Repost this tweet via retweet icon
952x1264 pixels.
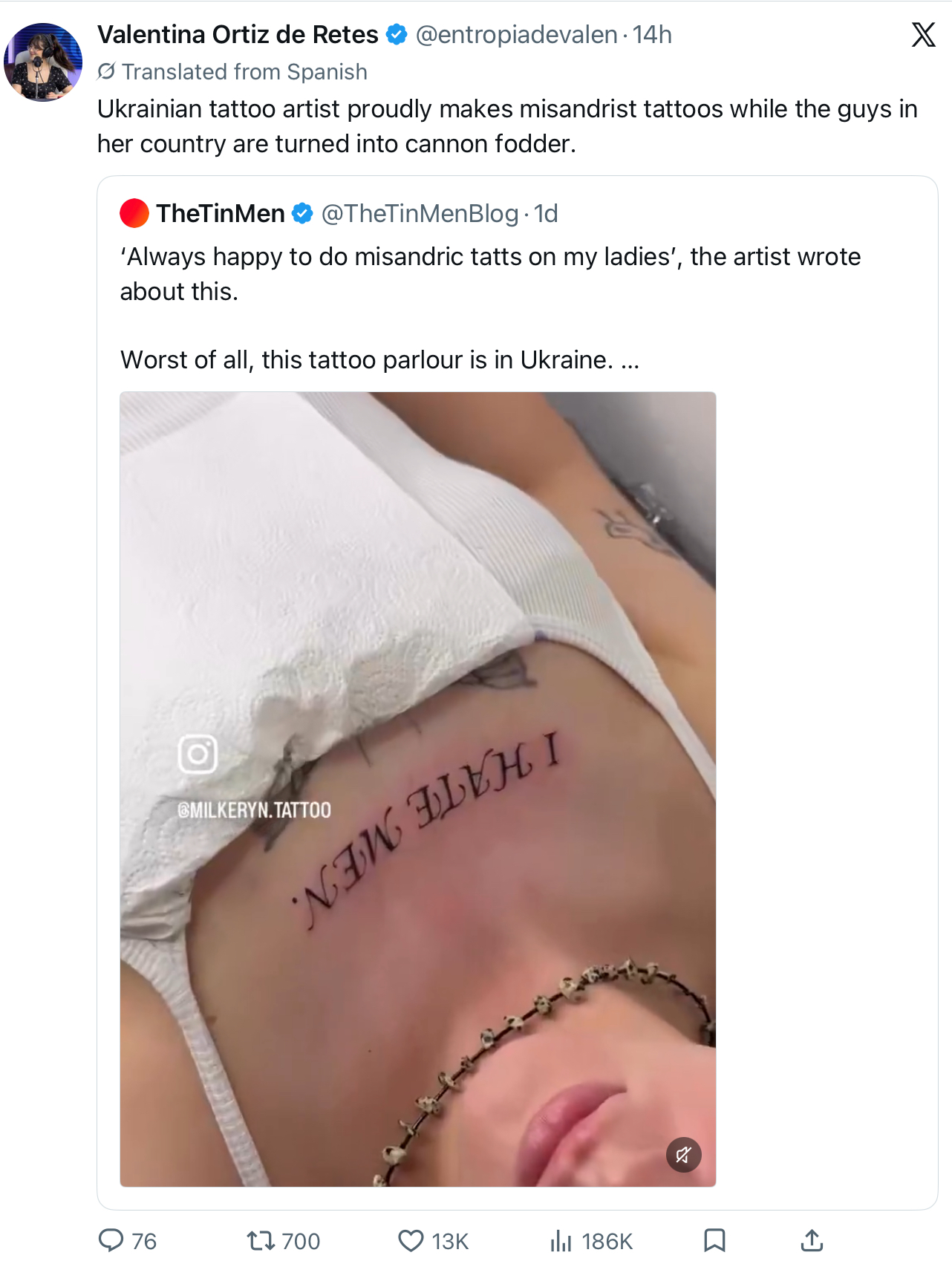261,1240
